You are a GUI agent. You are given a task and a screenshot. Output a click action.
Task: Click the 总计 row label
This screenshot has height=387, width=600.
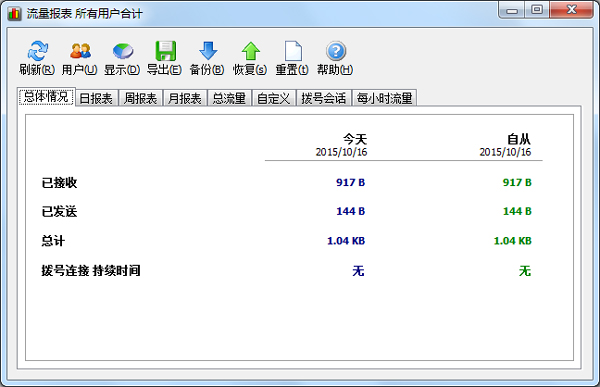tap(53, 241)
